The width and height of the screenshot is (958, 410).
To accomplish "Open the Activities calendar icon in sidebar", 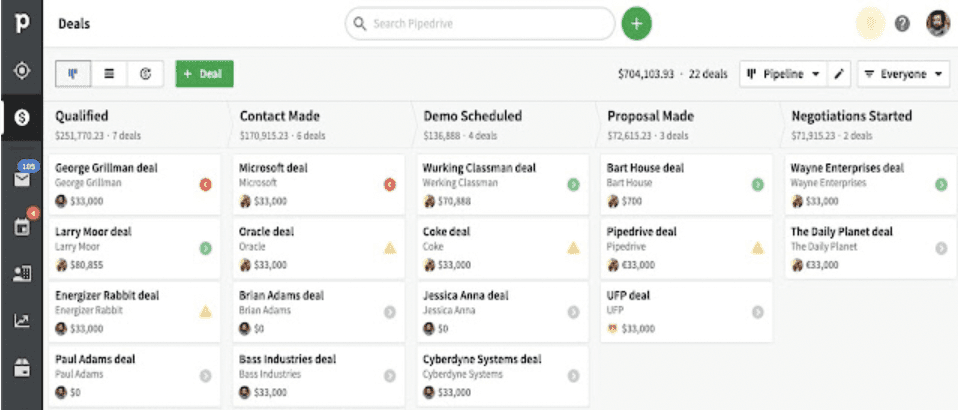I will 22,227.
